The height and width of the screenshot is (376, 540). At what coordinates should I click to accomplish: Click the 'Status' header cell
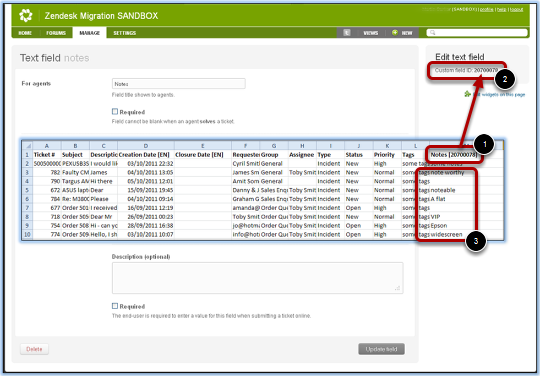pos(359,155)
